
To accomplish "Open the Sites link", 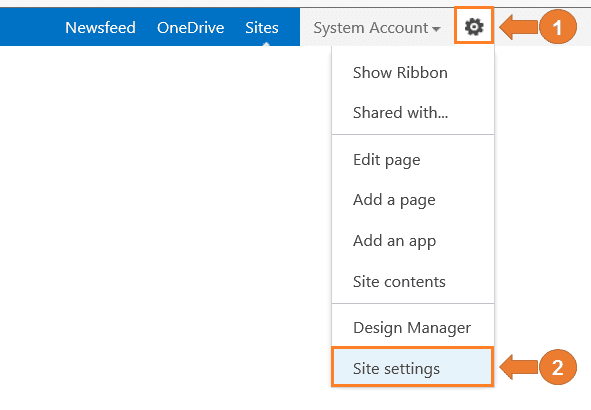I will tap(262, 28).
